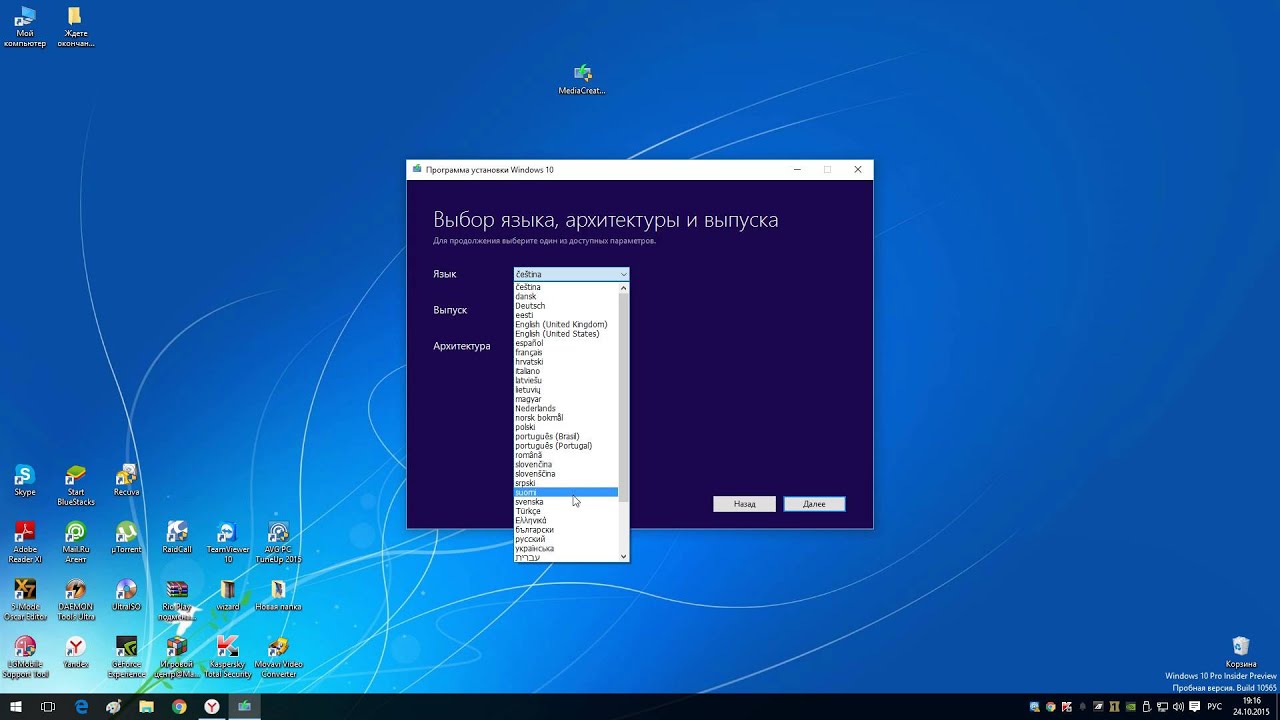Open Task View on the taskbar

[x=47, y=706]
